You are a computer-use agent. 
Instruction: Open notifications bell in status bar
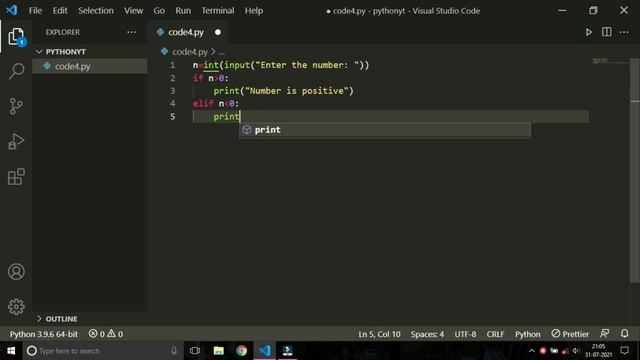(x=624, y=333)
